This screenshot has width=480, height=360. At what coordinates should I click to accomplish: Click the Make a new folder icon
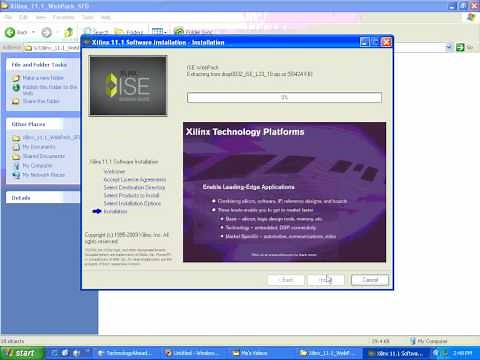pyautogui.click(x=16, y=78)
